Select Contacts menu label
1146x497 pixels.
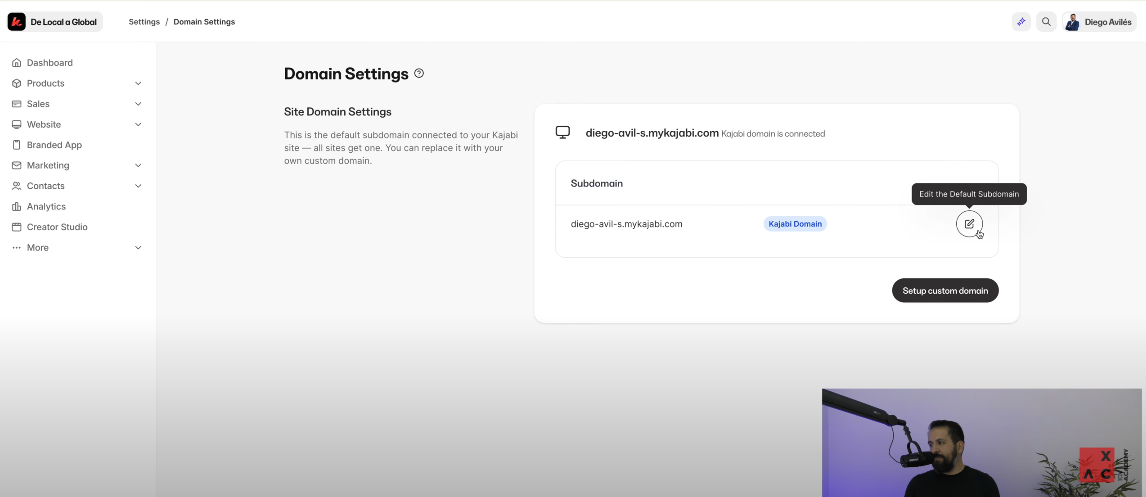(x=45, y=186)
